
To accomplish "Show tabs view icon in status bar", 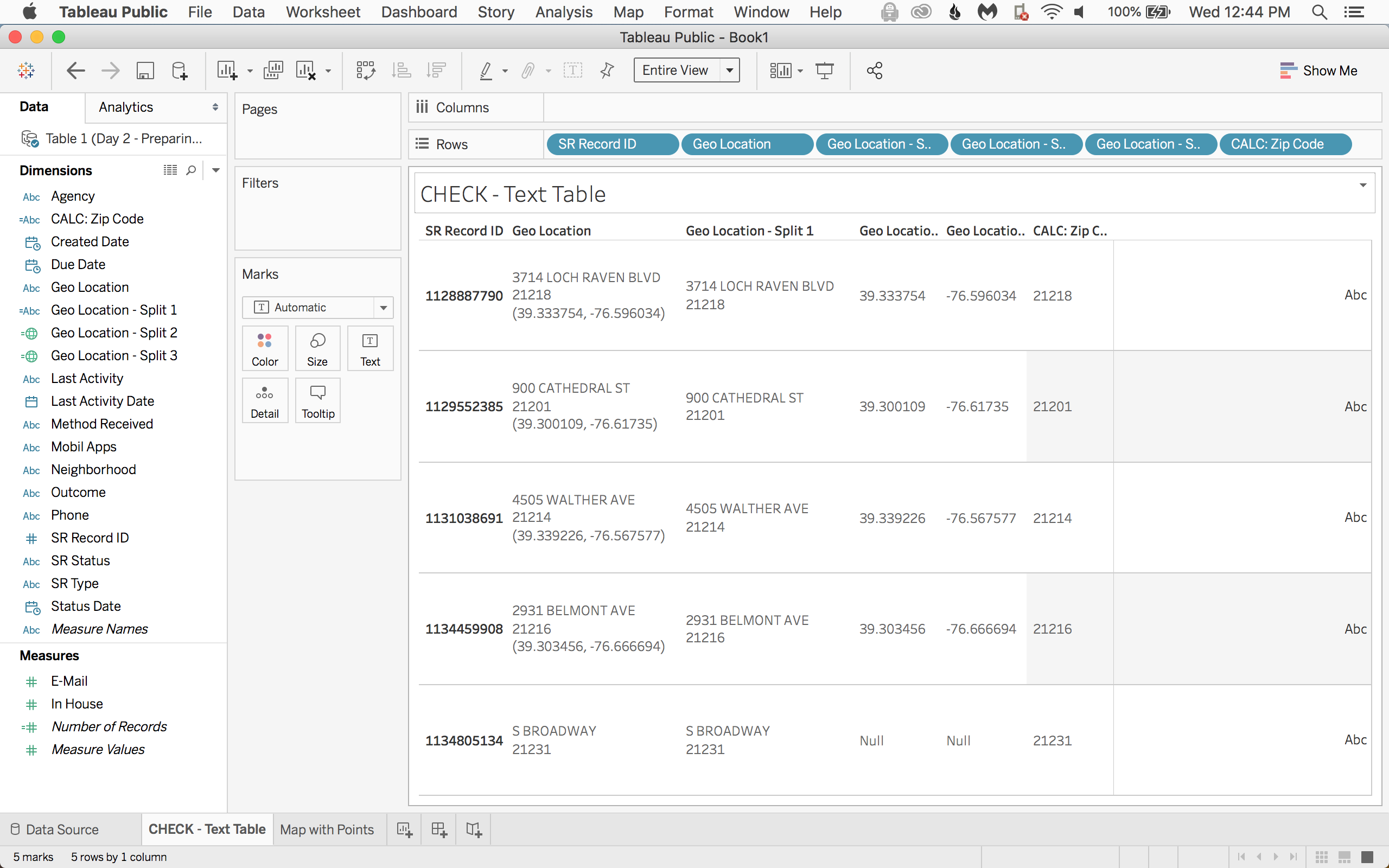I will pyautogui.click(x=1367, y=857).
